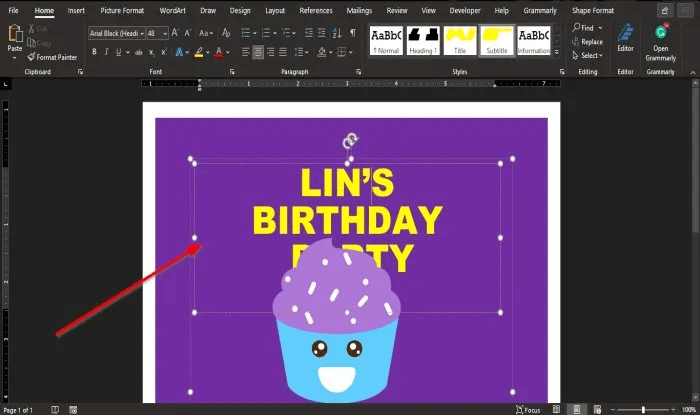The width and height of the screenshot is (700, 415).
Task: Click the Focus mode status bar icon
Action: click(x=528, y=410)
